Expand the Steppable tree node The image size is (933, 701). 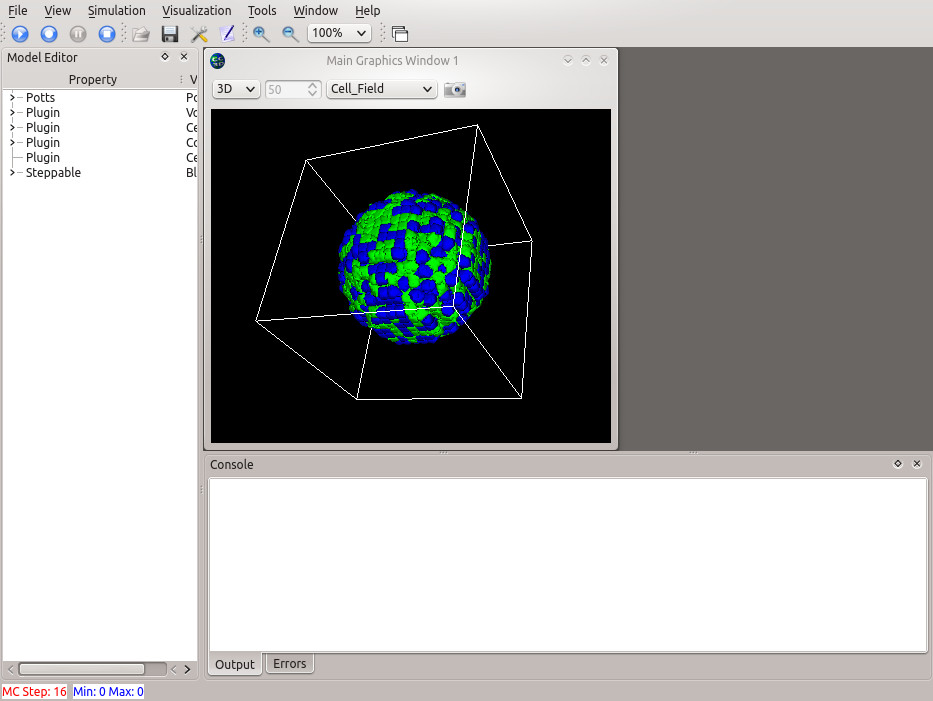coord(12,173)
